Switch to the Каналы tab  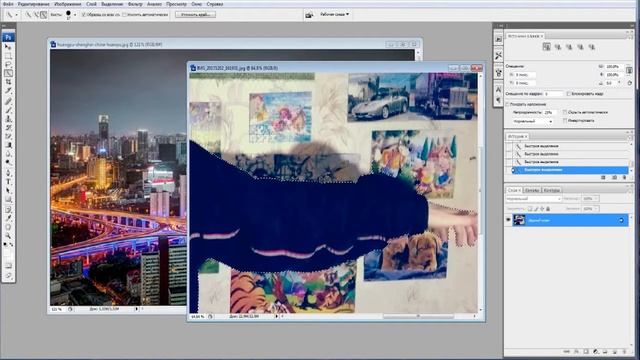pyautogui.click(x=532, y=190)
